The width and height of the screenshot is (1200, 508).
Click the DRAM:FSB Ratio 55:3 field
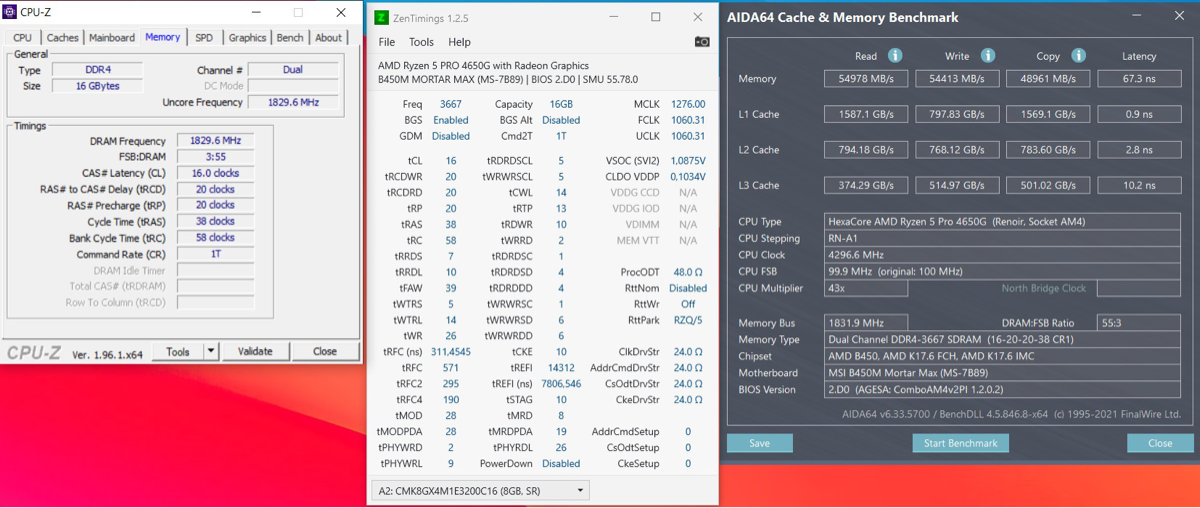1139,323
